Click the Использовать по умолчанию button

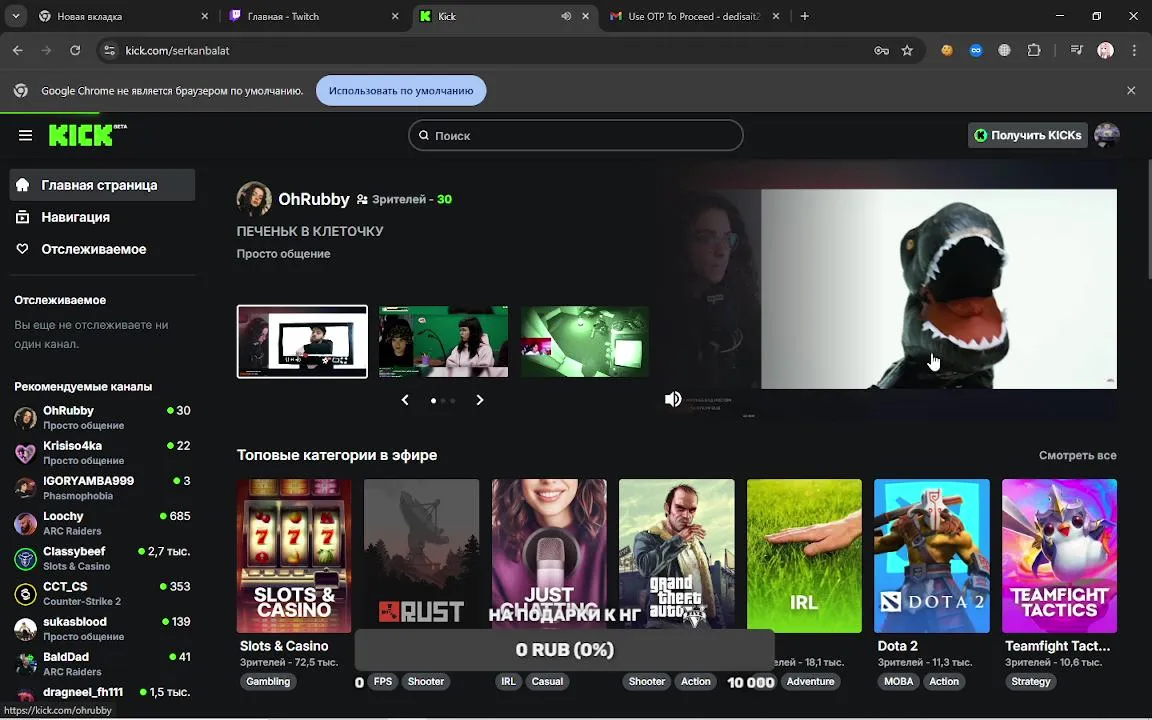point(401,90)
